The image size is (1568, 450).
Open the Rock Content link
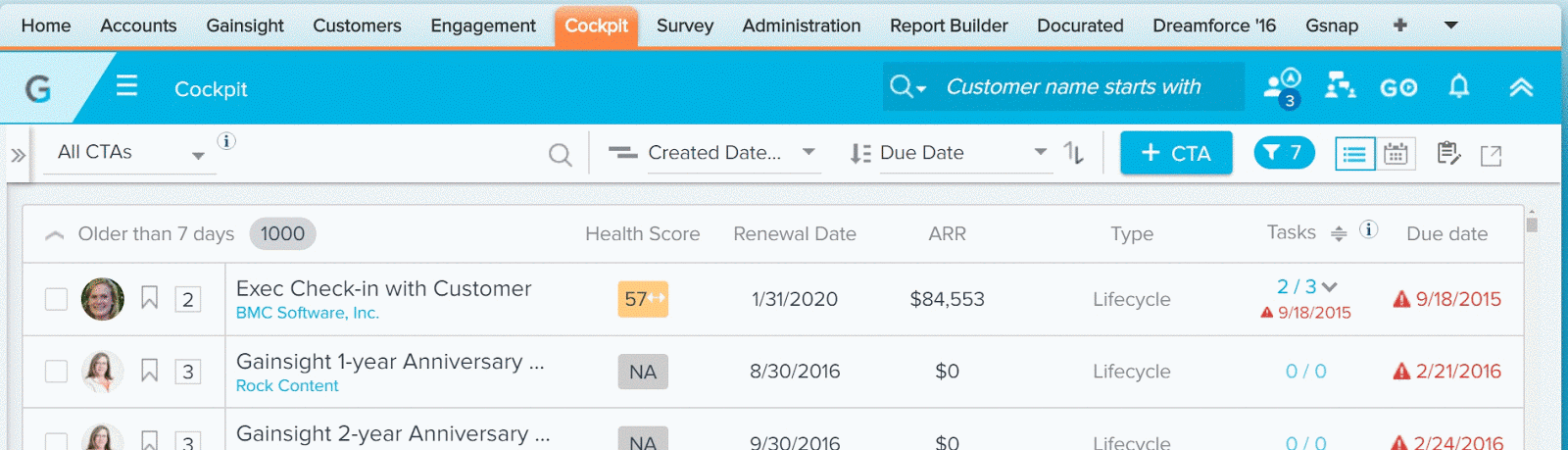pyautogui.click(x=287, y=386)
